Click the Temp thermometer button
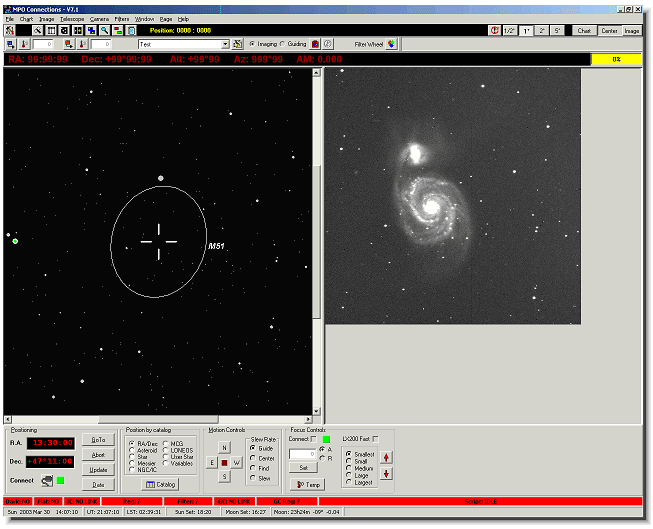 (308, 485)
